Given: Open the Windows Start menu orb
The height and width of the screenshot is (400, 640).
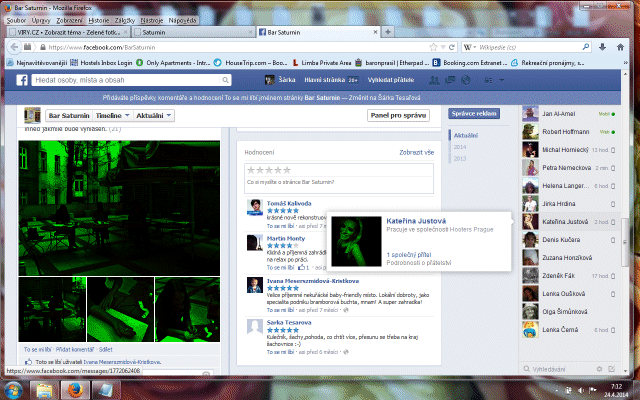Looking at the screenshot, I should (x=13, y=390).
